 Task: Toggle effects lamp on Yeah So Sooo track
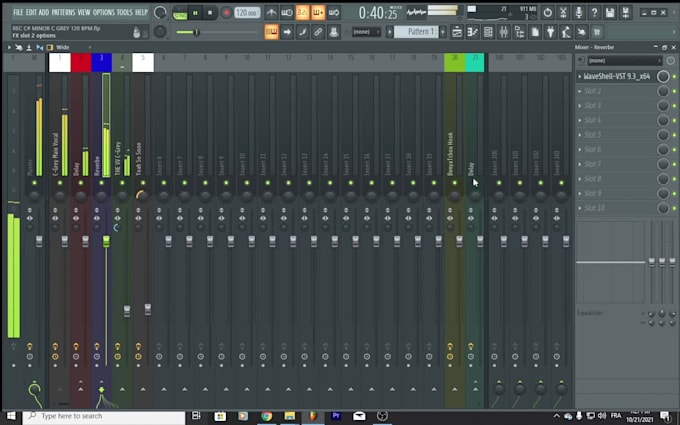(x=138, y=346)
